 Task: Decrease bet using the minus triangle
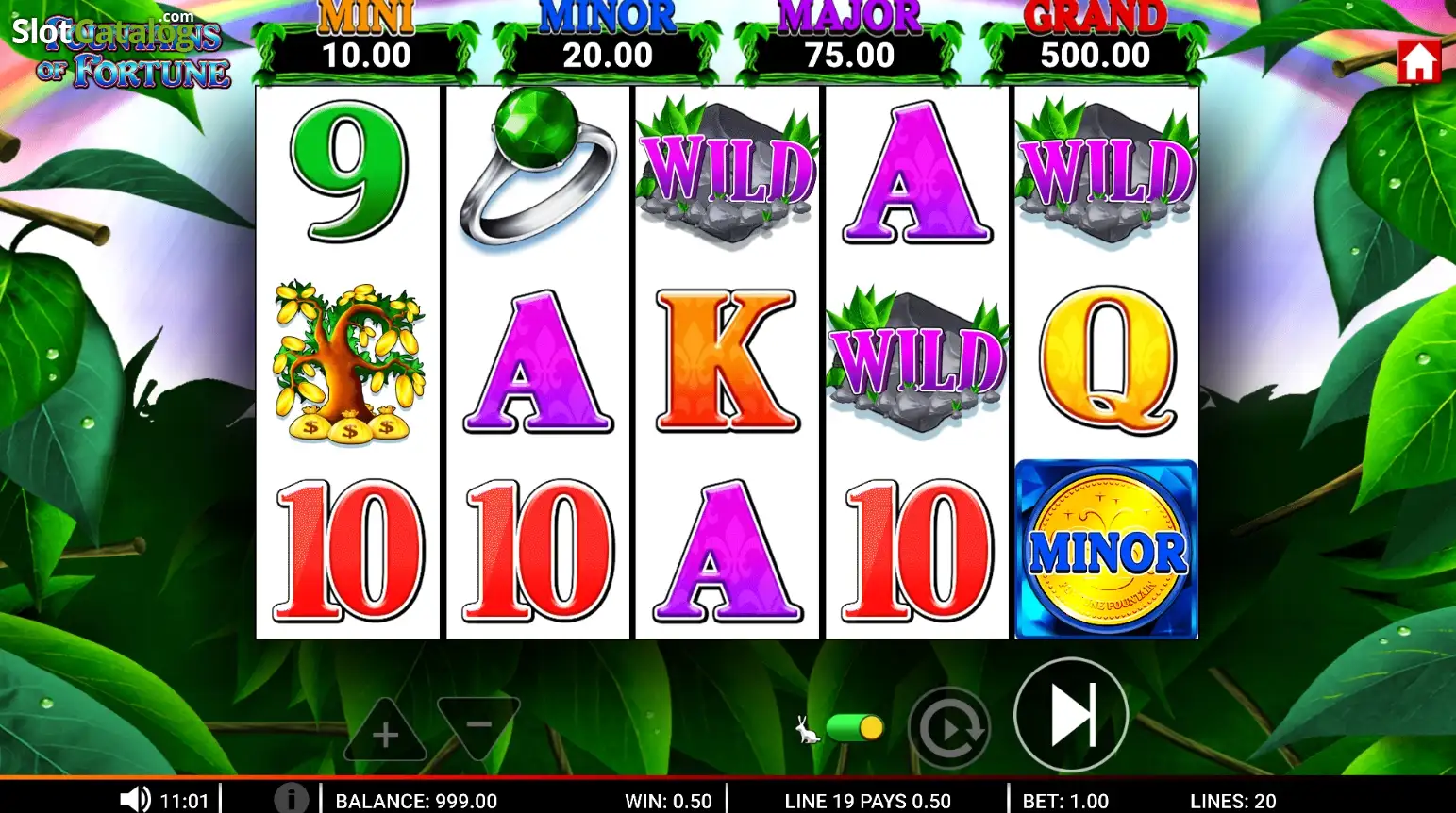click(479, 726)
